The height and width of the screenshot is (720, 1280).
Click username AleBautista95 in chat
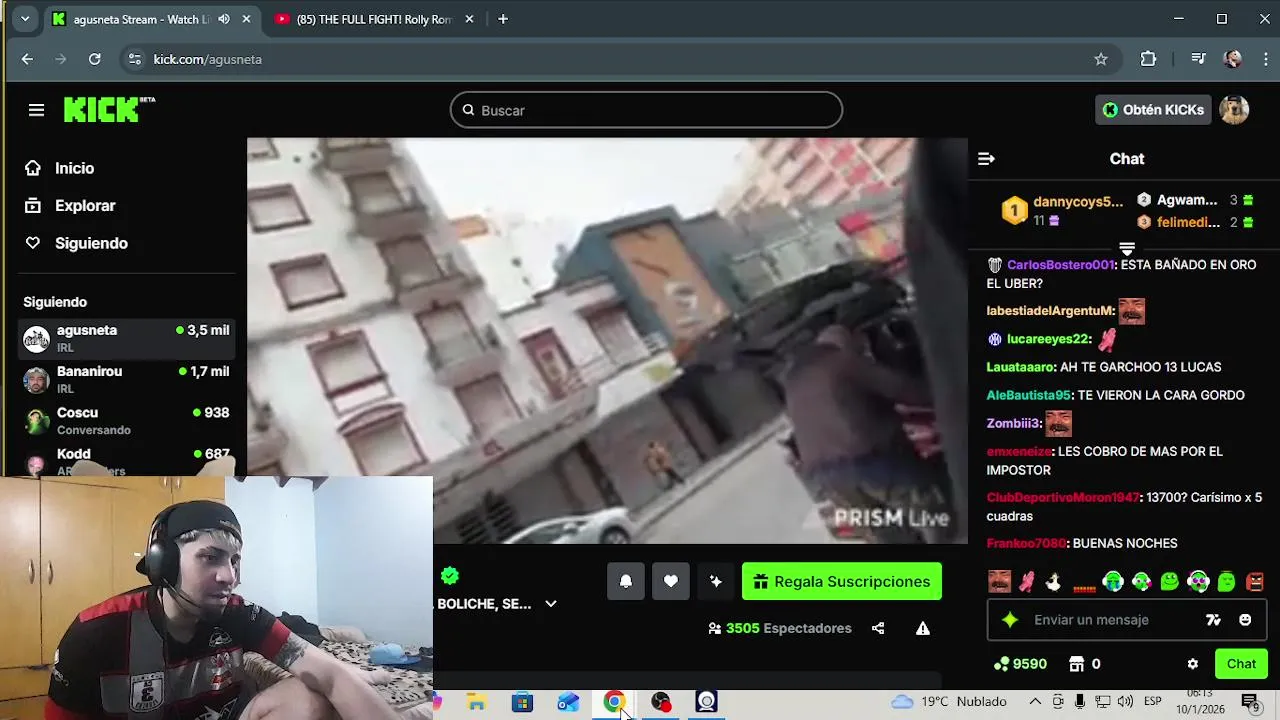coord(1029,395)
